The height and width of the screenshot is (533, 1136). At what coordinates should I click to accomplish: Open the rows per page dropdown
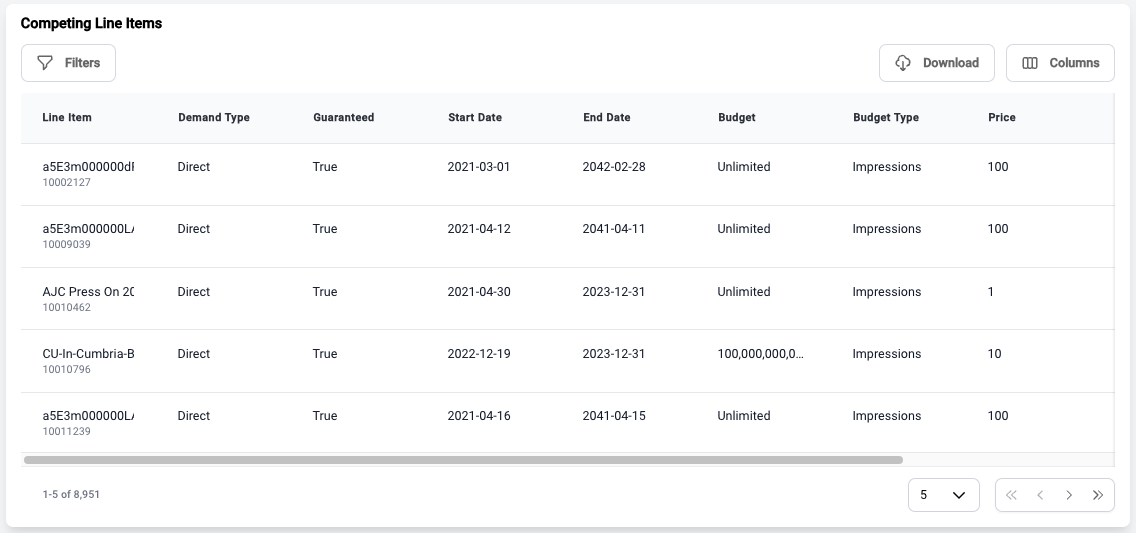coord(943,495)
